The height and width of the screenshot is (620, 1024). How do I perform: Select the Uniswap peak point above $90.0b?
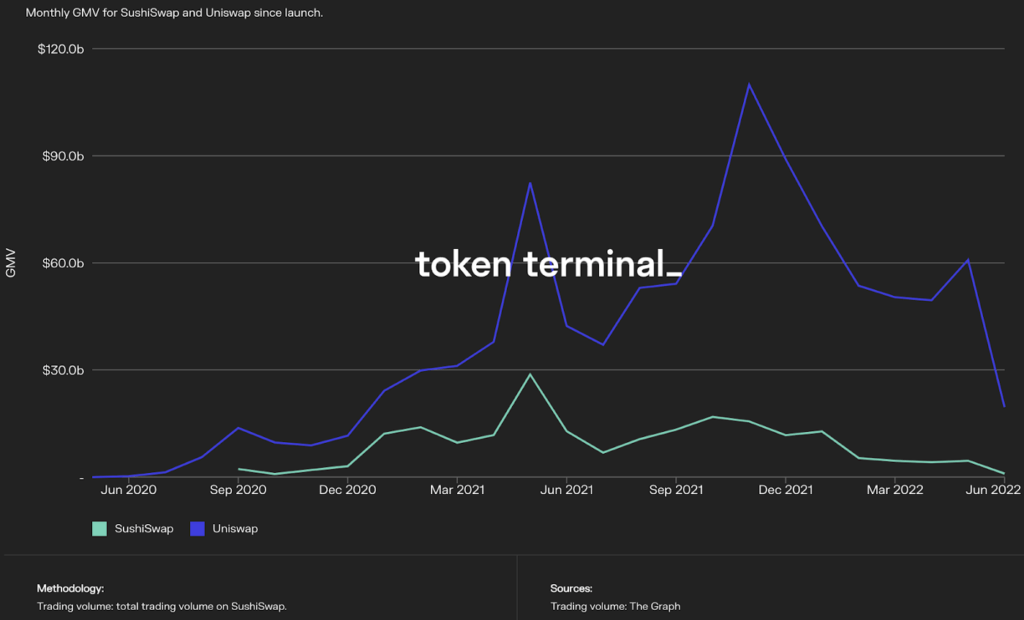pos(749,84)
